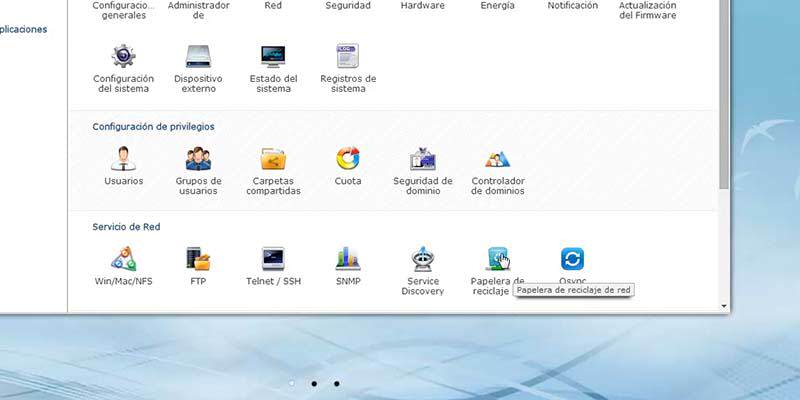This screenshot has width=800, height=400.
Task: Click Configuración de privilegios section header
Action: tap(154, 127)
